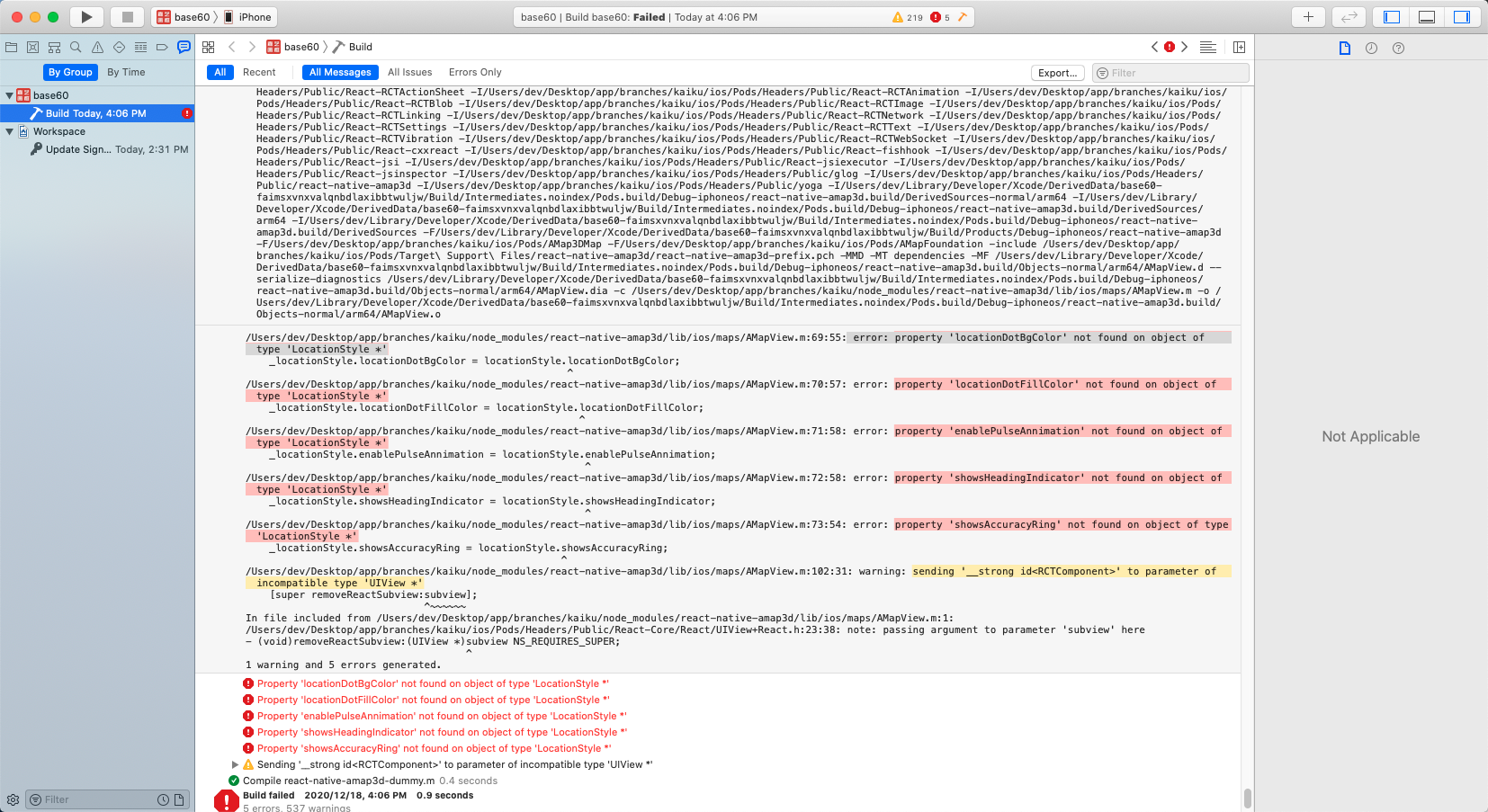Show the File inspector
Image resolution: width=1488 pixels, height=812 pixels.
point(1345,48)
